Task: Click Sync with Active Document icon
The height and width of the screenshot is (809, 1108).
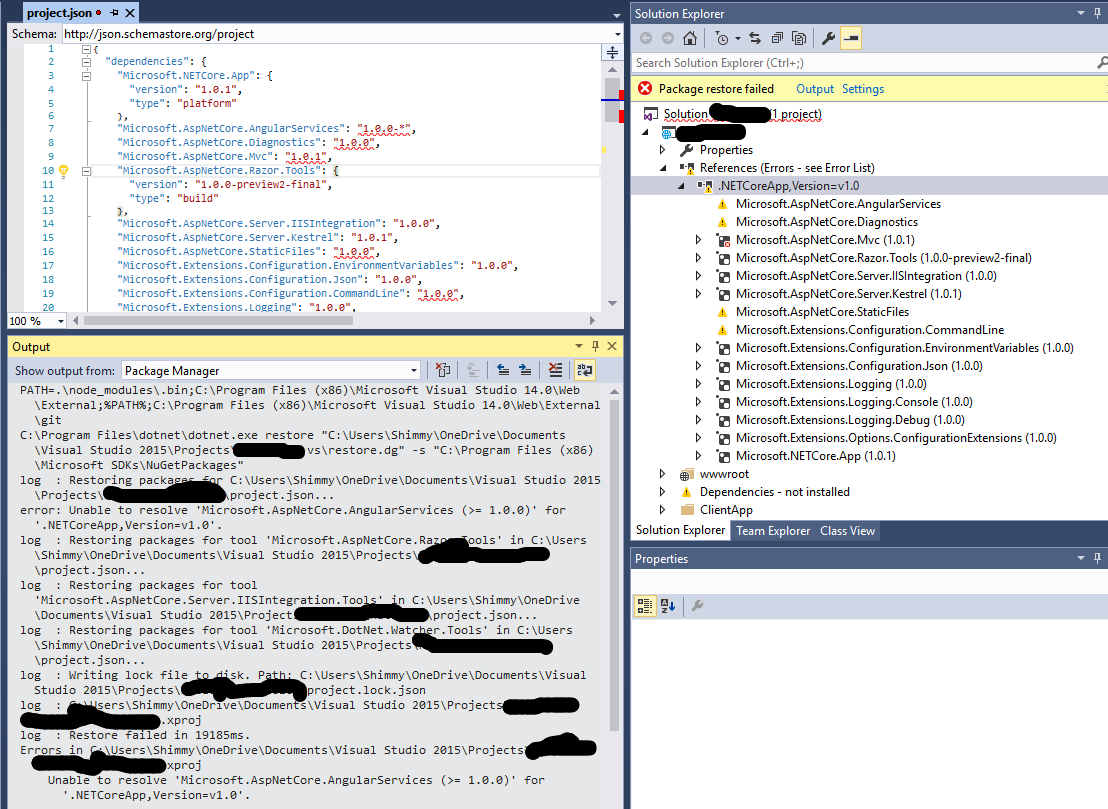Action: pyautogui.click(x=755, y=38)
